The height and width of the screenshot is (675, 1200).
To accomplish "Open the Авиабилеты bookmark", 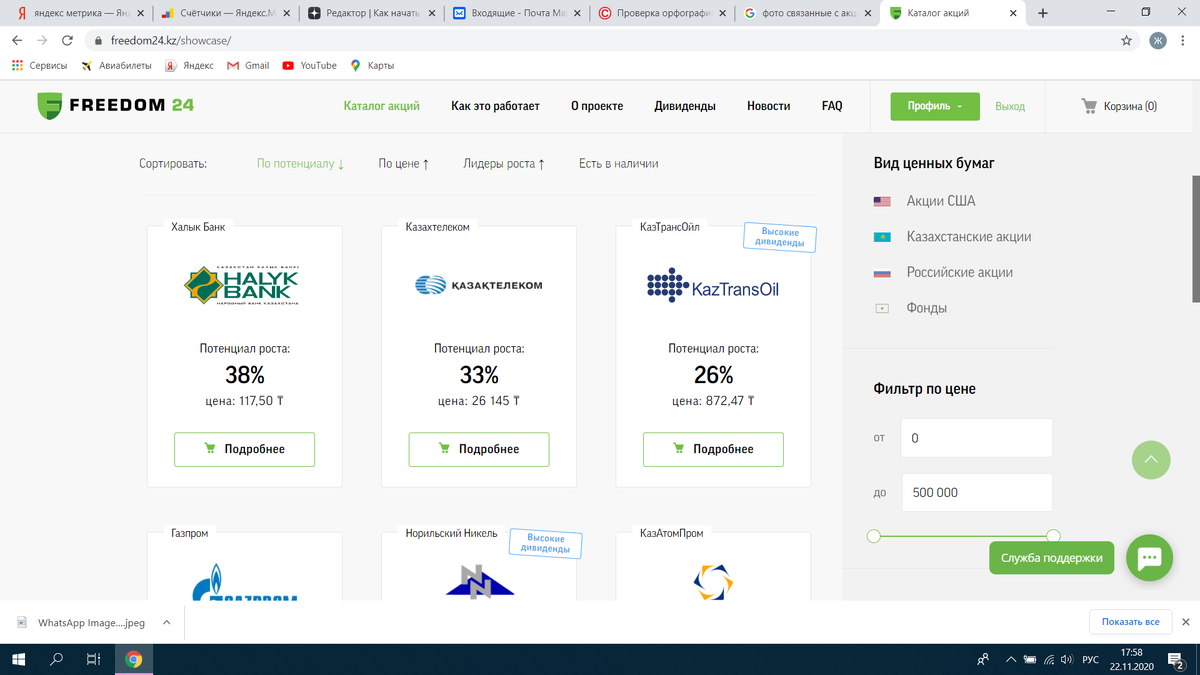I will [x=116, y=65].
